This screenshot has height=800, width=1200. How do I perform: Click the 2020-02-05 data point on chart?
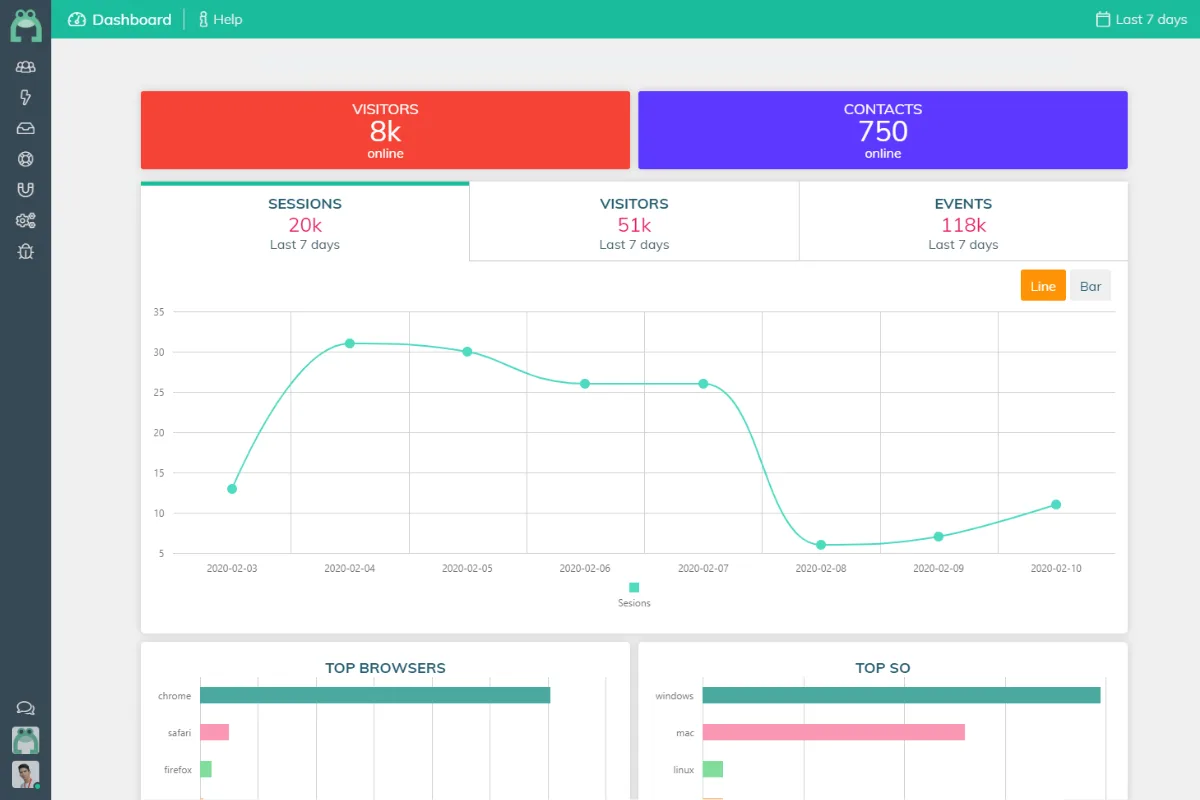467,352
